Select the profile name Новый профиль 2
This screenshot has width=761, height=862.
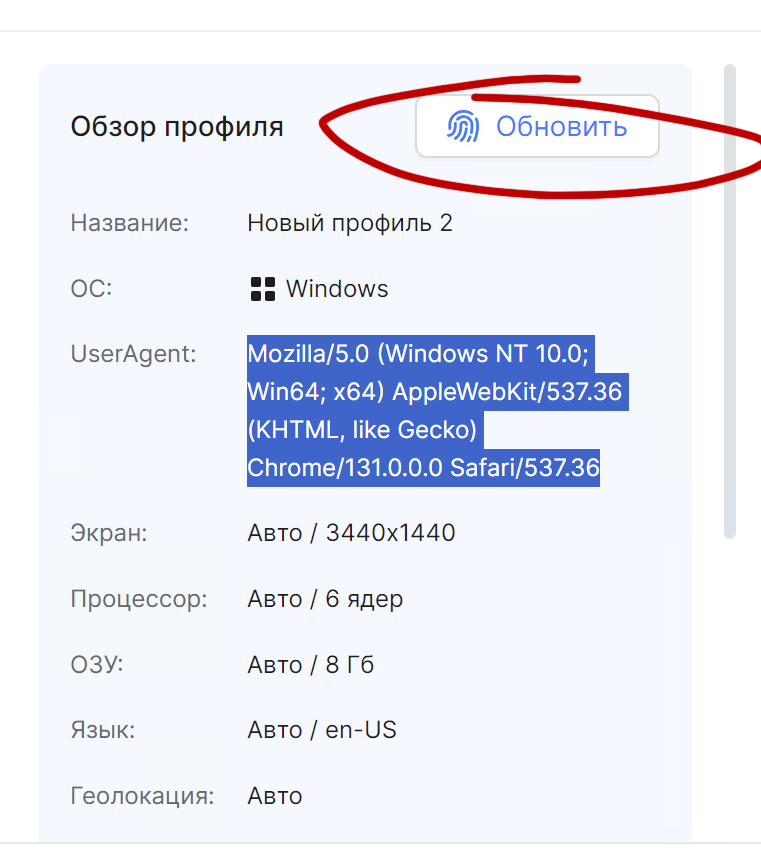pos(350,223)
